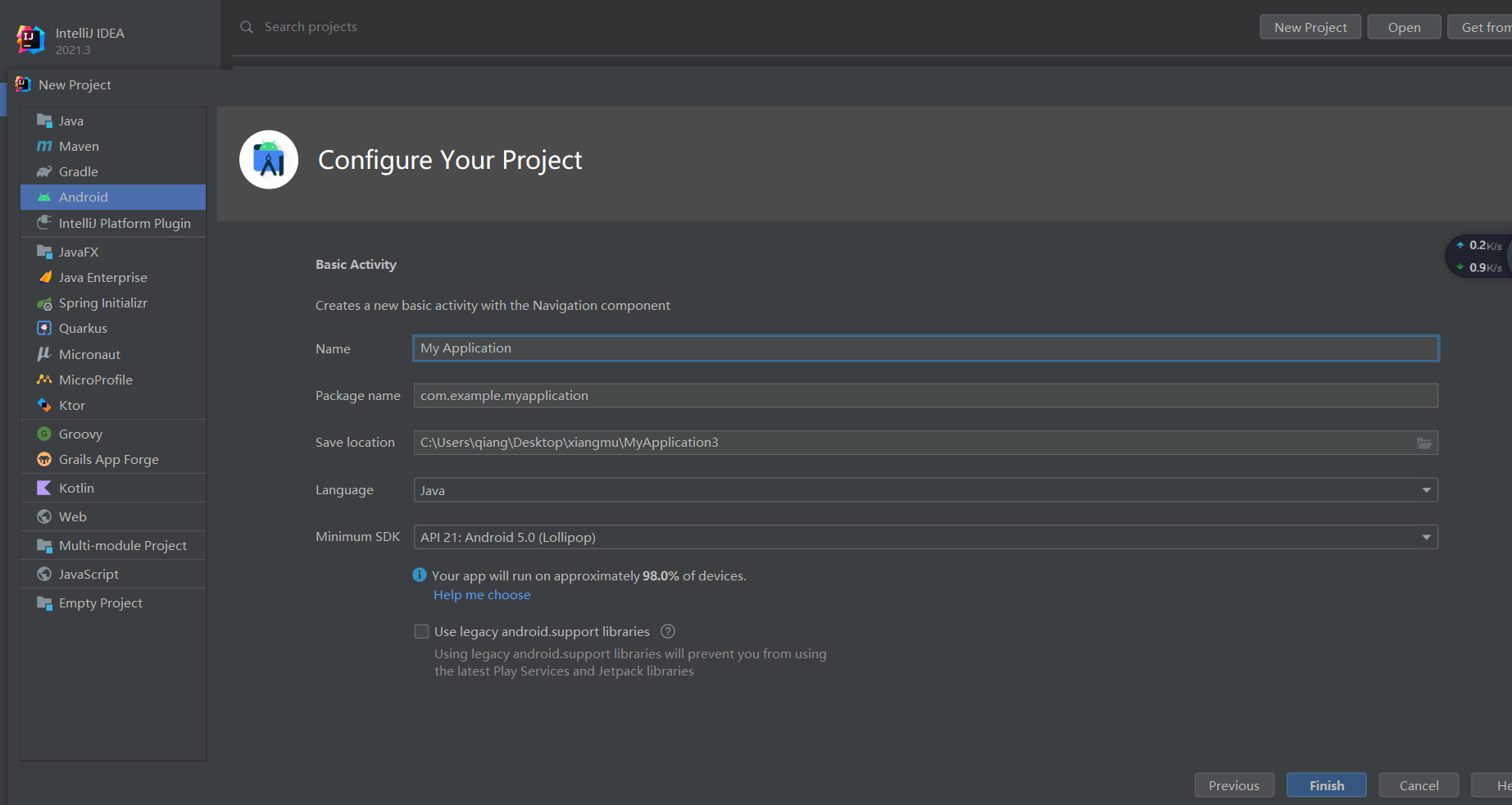The image size is (1512, 805).
Task: Click the Web globe icon
Action: pyautogui.click(x=44, y=516)
